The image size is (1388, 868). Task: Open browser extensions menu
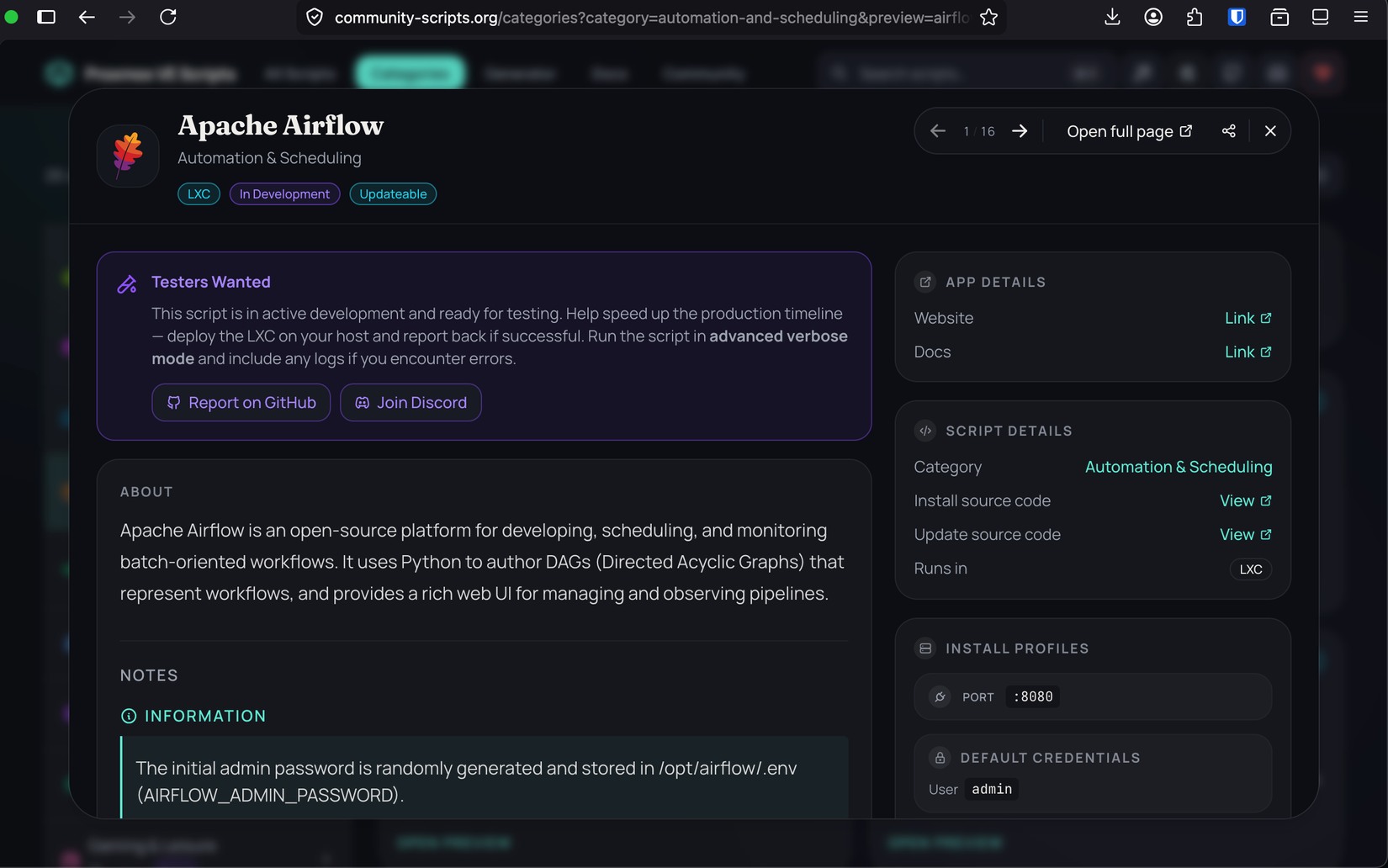(1195, 17)
